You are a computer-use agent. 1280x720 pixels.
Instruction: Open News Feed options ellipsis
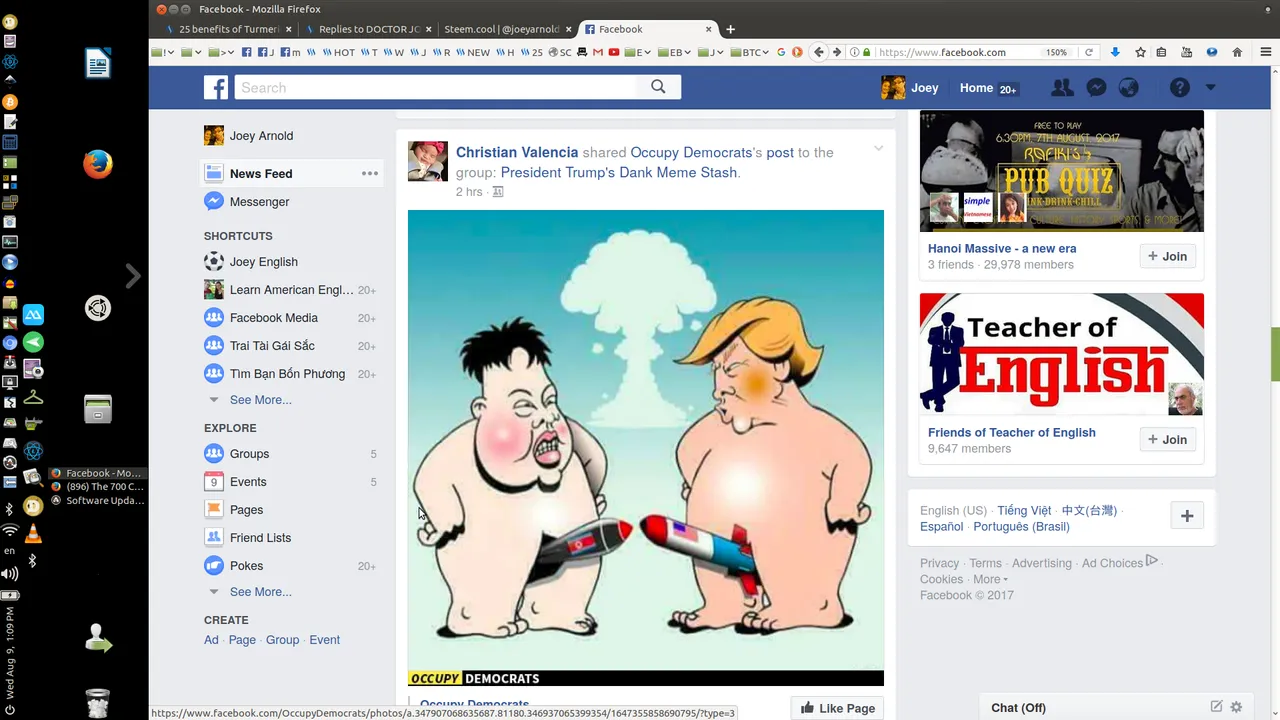370,173
